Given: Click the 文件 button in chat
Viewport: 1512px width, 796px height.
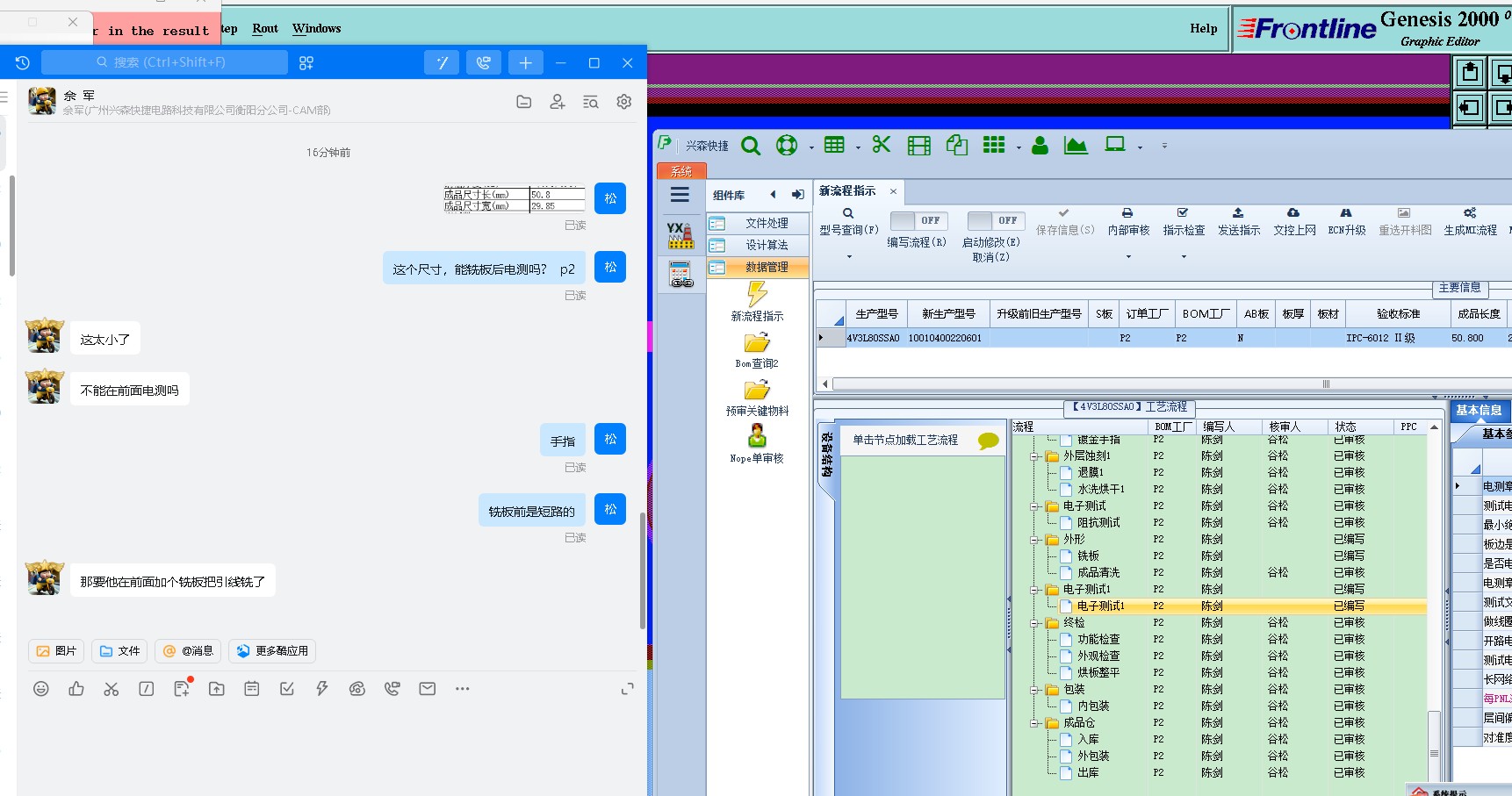Looking at the screenshot, I should pyautogui.click(x=119, y=651).
